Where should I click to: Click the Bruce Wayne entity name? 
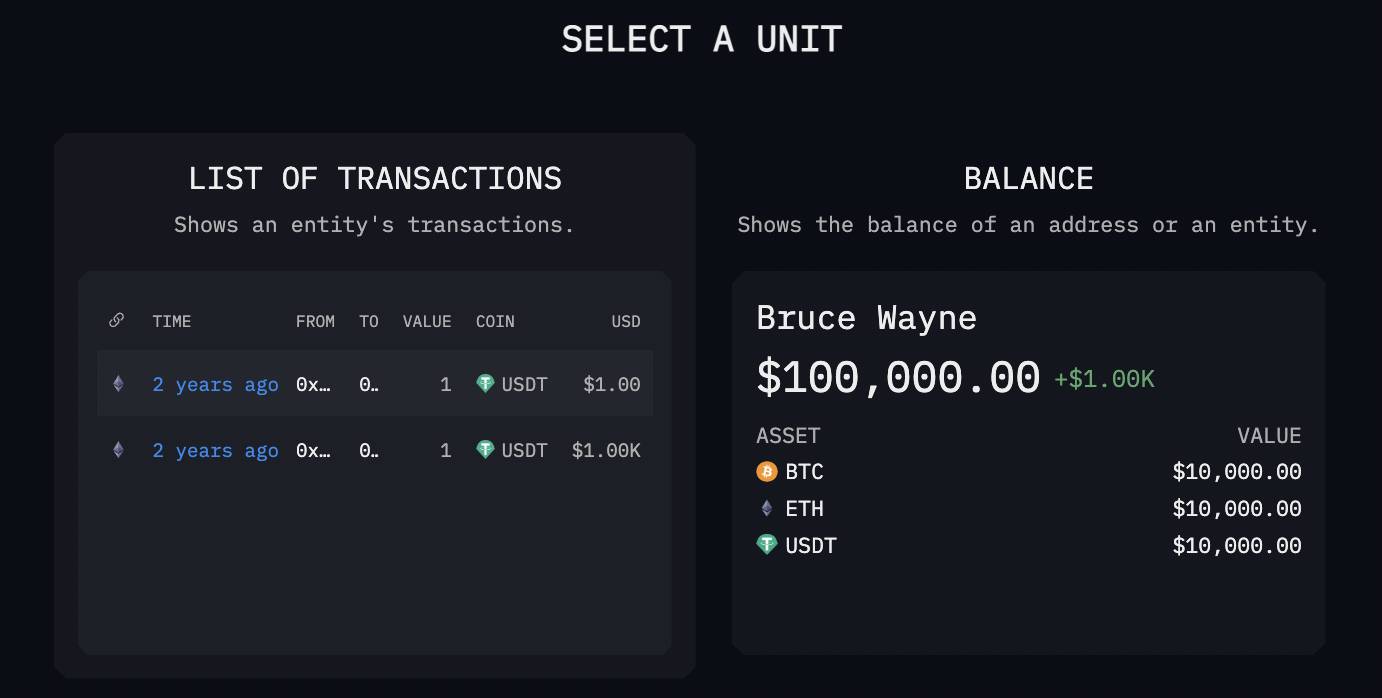tap(867, 318)
